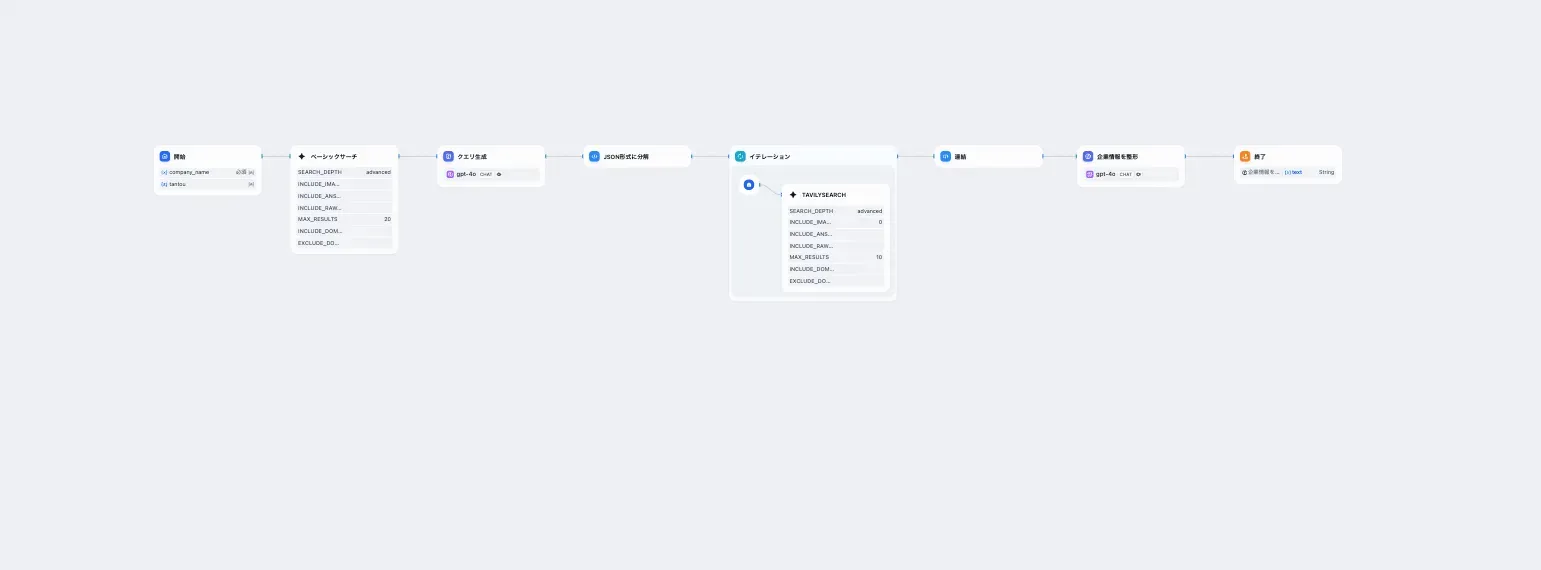Select the 連結 node title
The height and width of the screenshot is (570, 1541).
tap(960, 157)
